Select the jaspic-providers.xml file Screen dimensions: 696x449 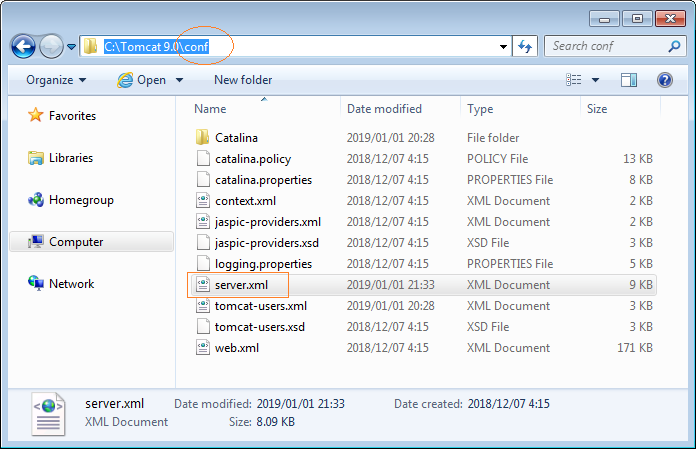(268, 222)
